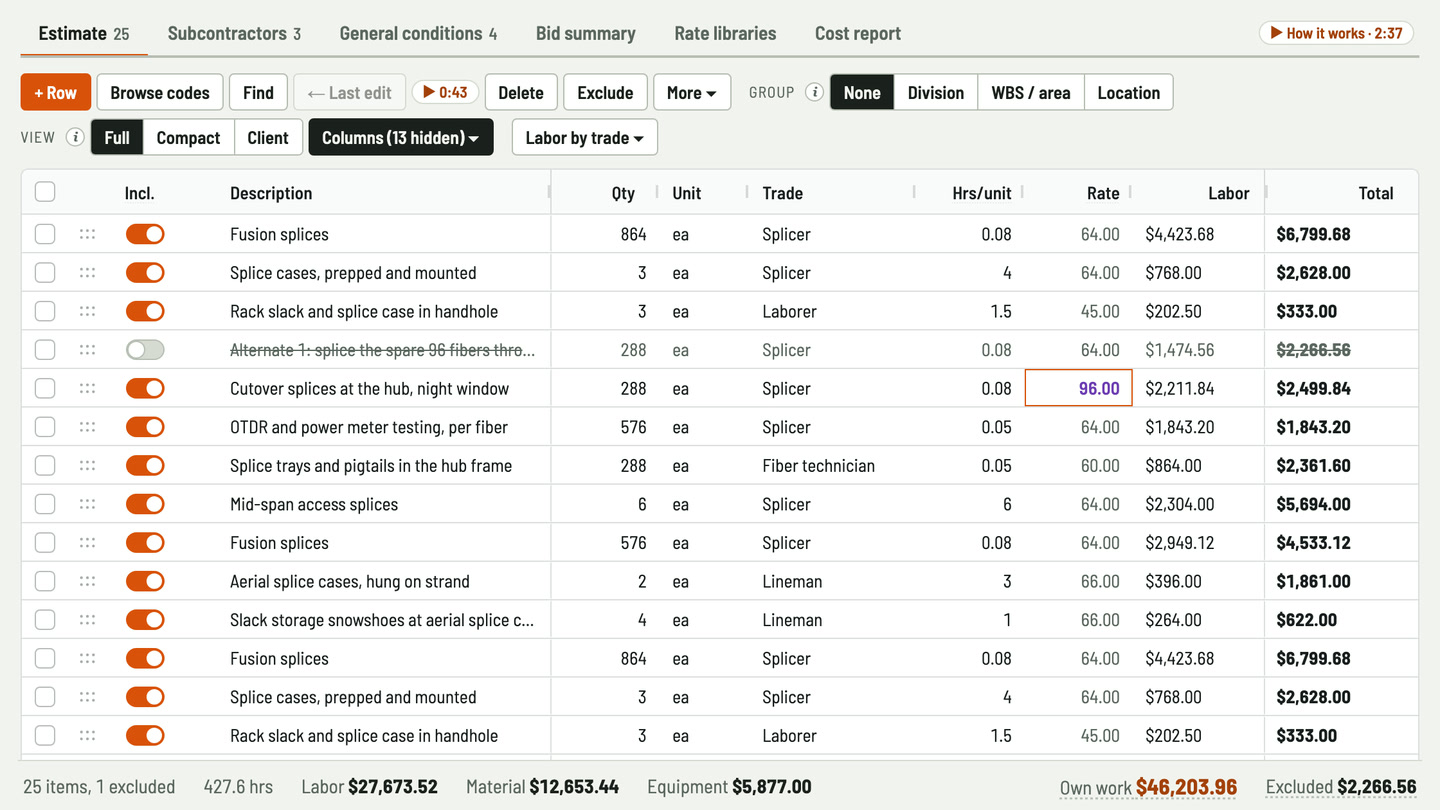Add a new row with + Row
1440x810 pixels.
pyautogui.click(x=56, y=92)
